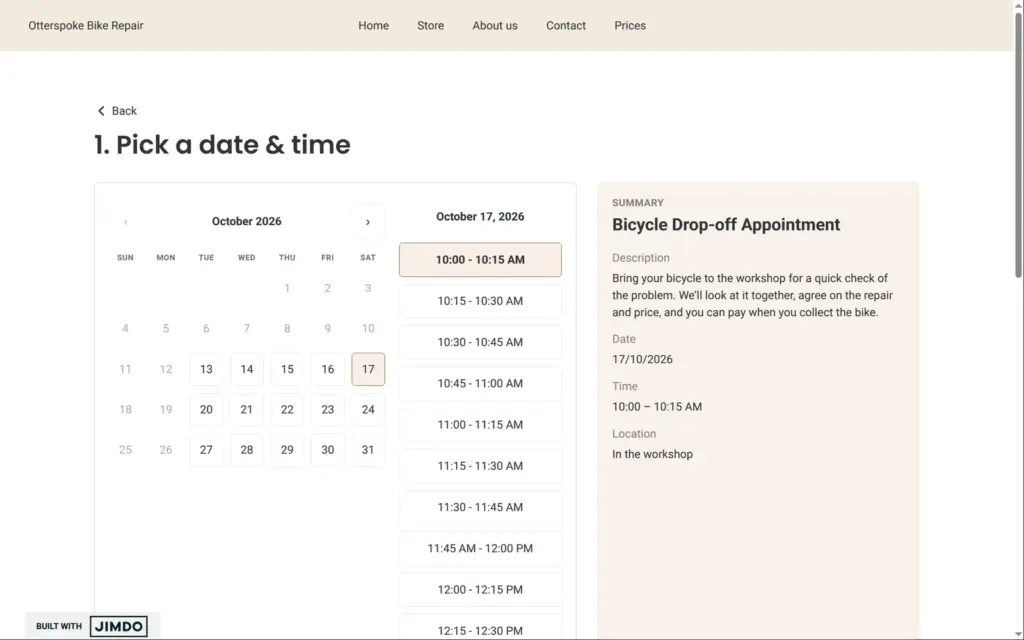Choose October 16 on the calendar

tap(328, 370)
